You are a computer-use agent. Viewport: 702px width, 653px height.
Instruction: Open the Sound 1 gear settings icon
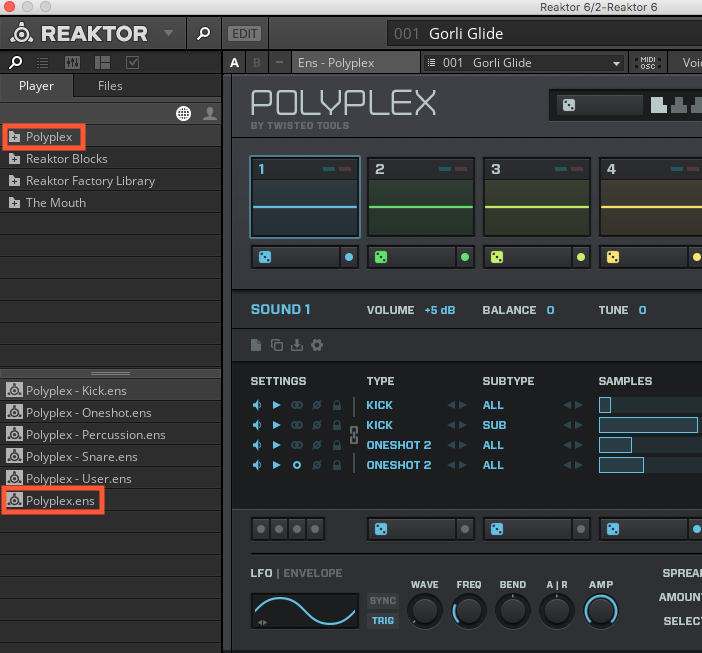click(x=317, y=345)
